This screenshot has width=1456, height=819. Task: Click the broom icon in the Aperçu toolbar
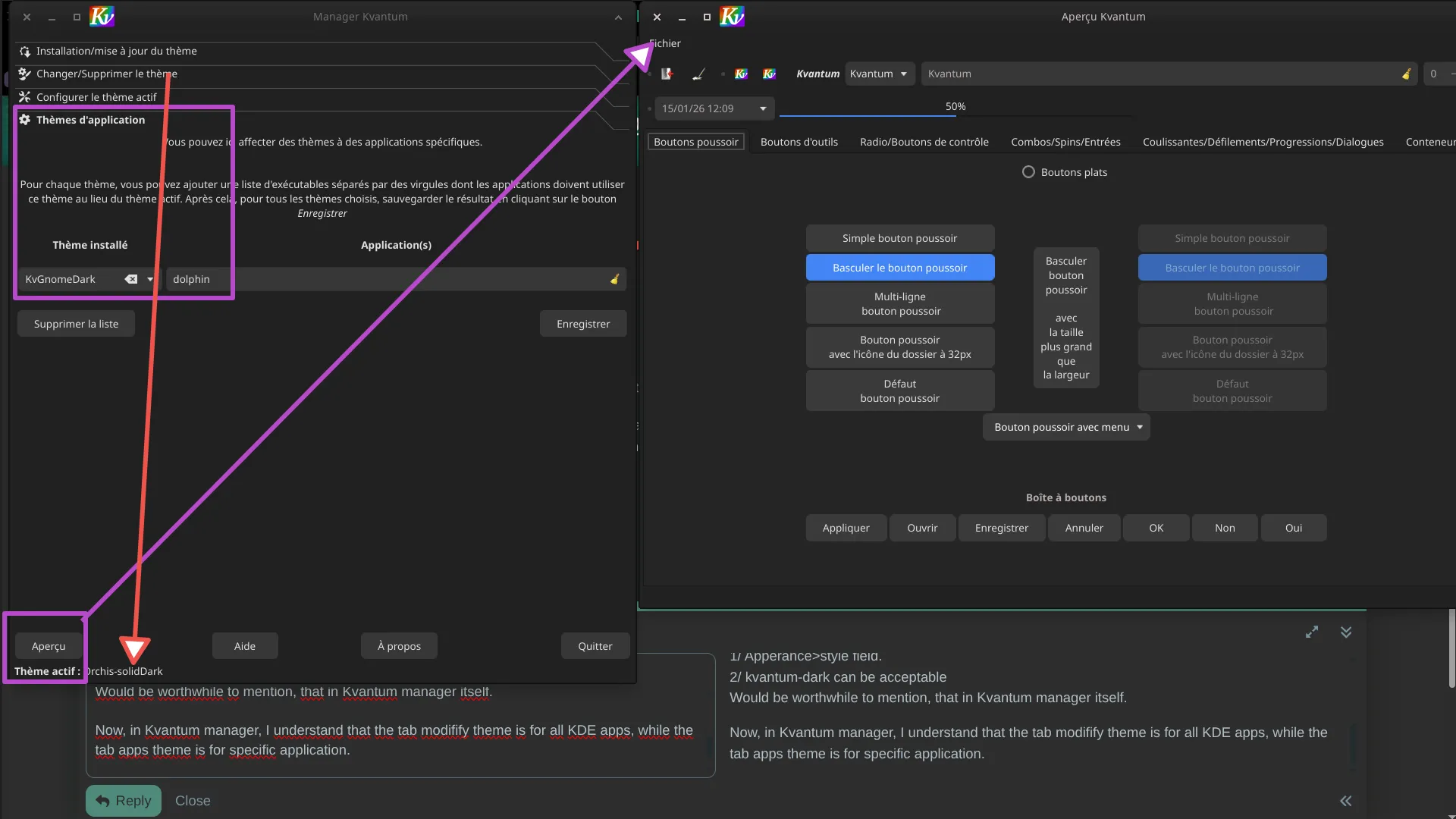point(698,74)
